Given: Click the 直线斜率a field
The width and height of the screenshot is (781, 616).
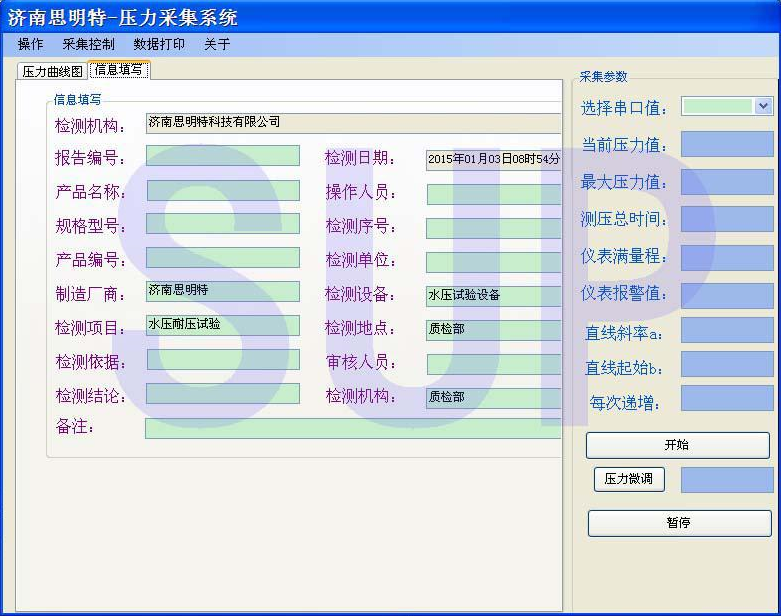Looking at the screenshot, I should (727, 330).
